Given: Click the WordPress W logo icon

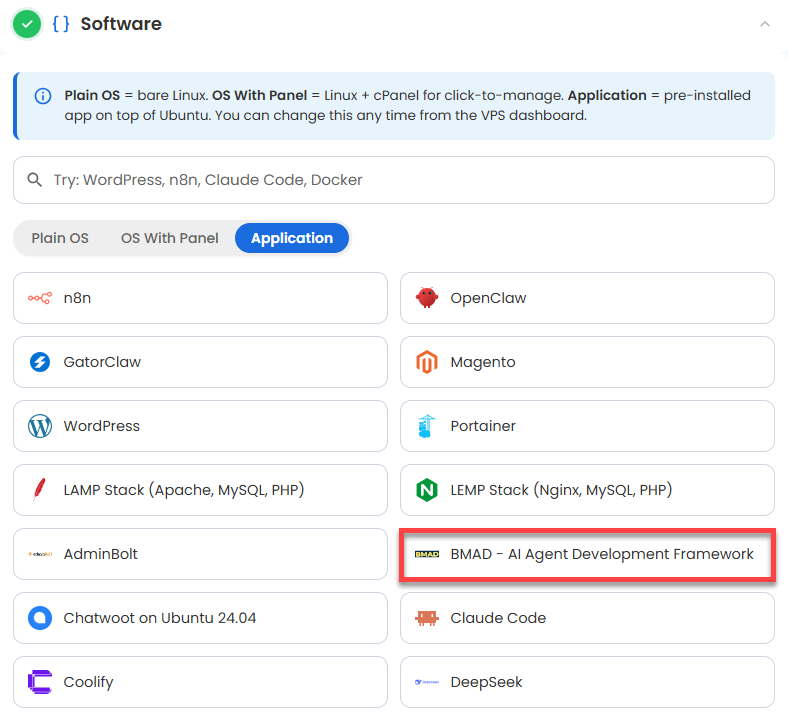Looking at the screenshot, I should (x=40, y=426).
